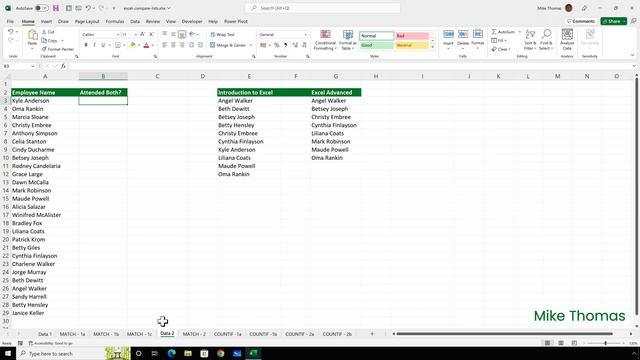Viewport: 640px width, 360px height.
Task: Expand the Clear dropdown
Action: 509,49
